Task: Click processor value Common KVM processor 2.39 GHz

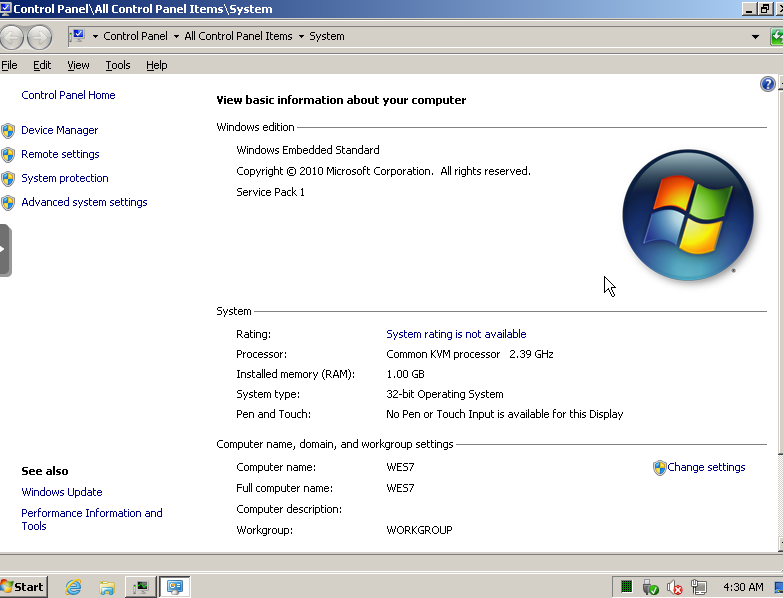Action: 469,354
